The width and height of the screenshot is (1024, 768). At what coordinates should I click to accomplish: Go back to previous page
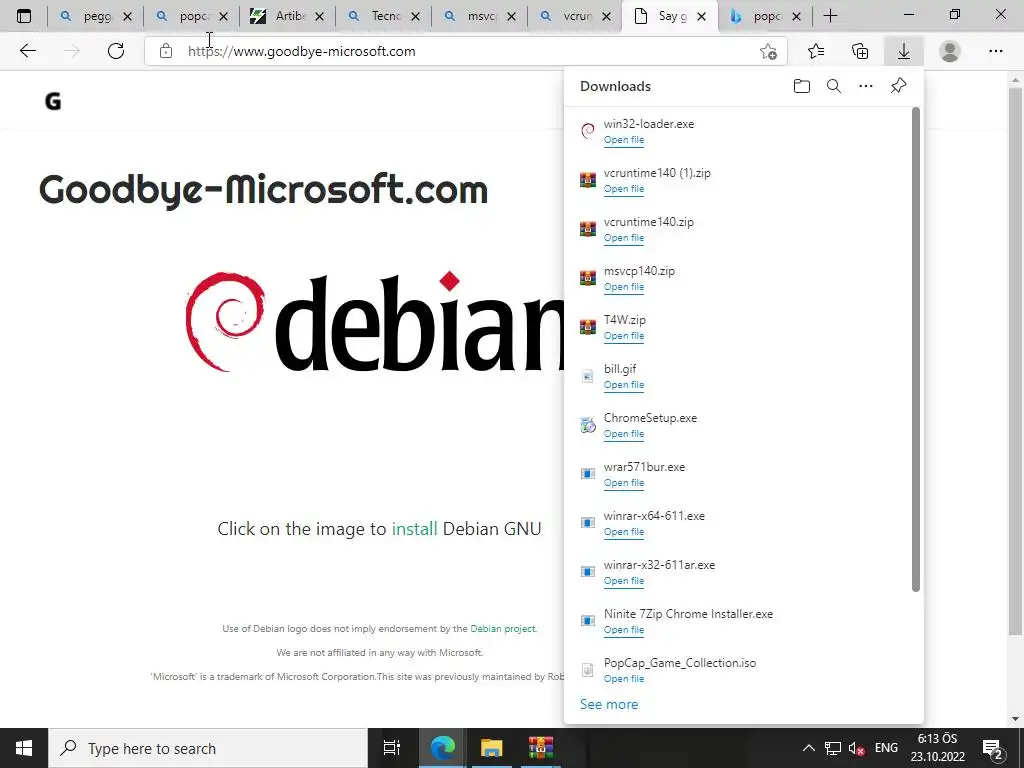pos(27,51)
